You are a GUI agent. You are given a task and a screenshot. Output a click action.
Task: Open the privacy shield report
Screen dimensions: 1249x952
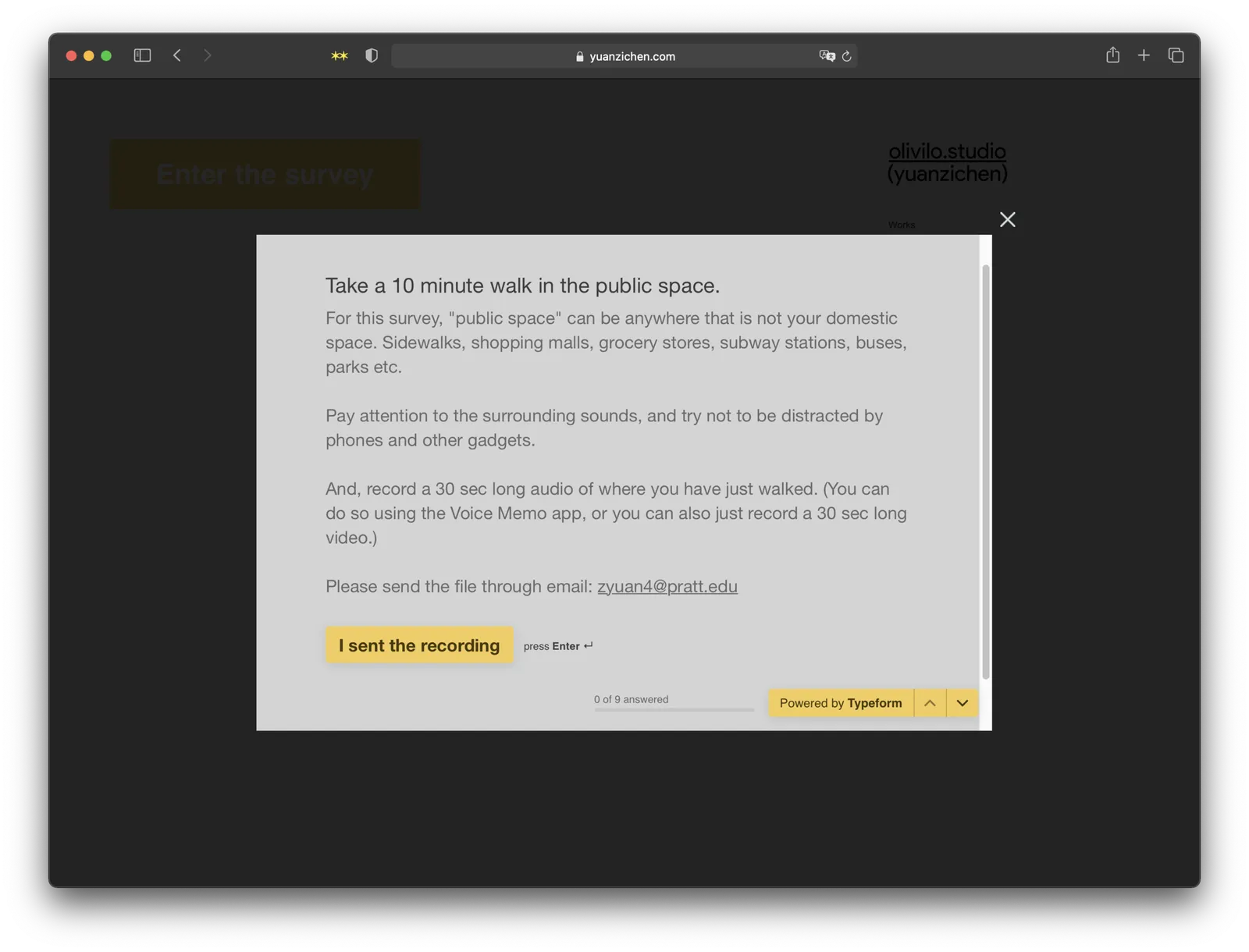pyautogui.click(x=372, y=55)
